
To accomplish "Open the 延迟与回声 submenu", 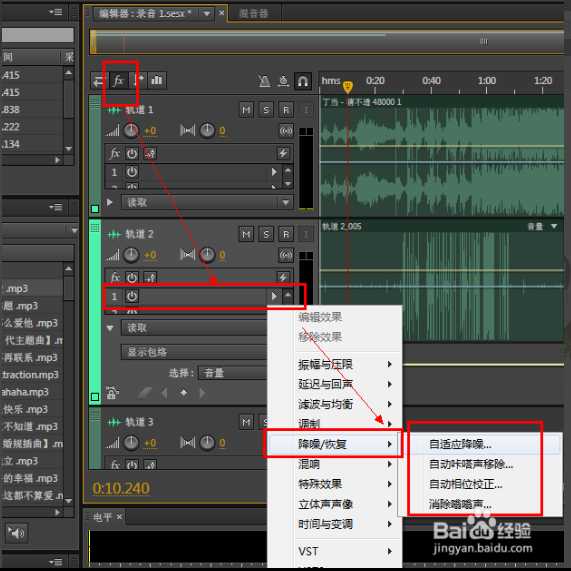I will point(347,384).
